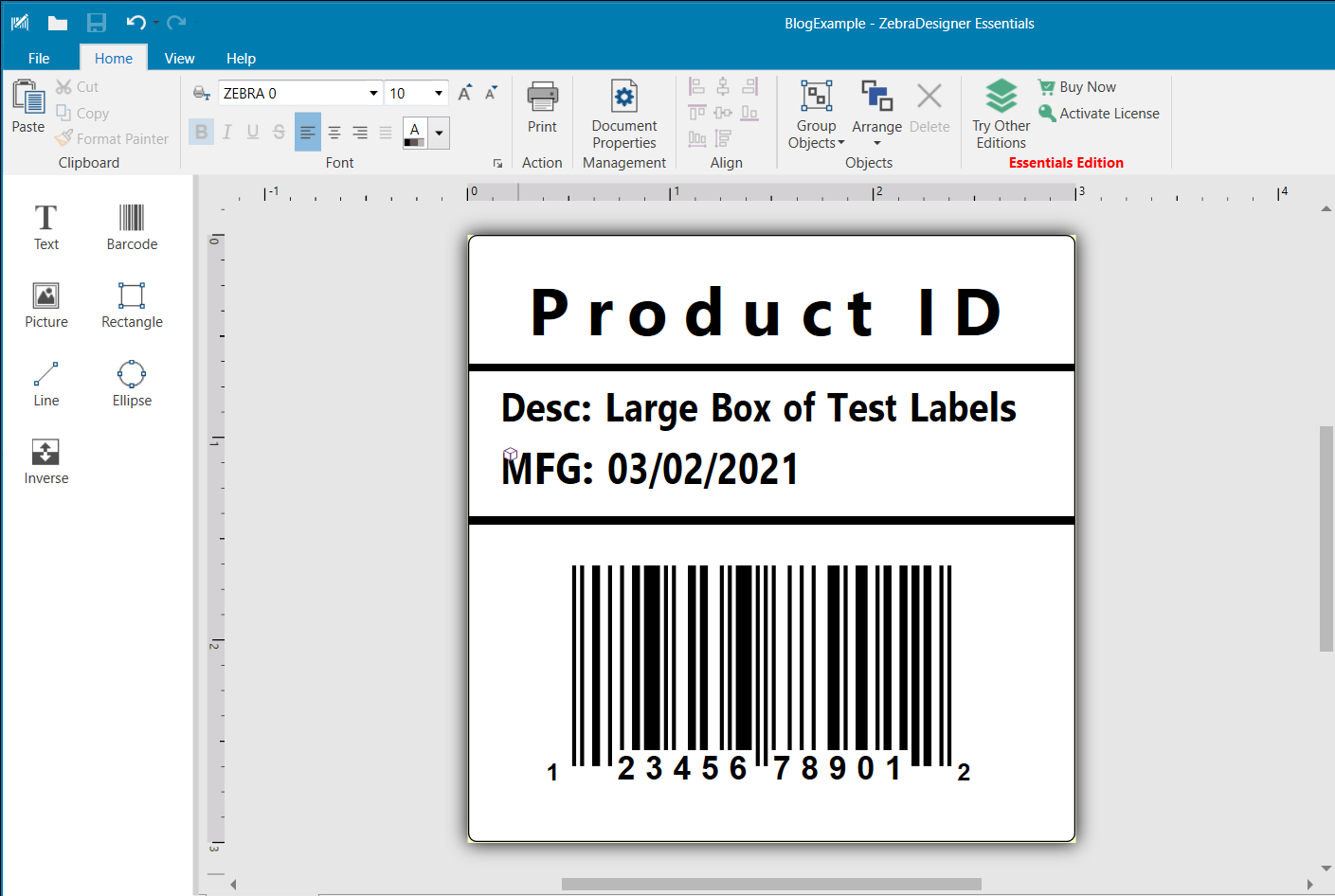The width and height of the screenshot is (1335, 896).
Task: Click the Paste icon
Action: (x=28, y=97)
